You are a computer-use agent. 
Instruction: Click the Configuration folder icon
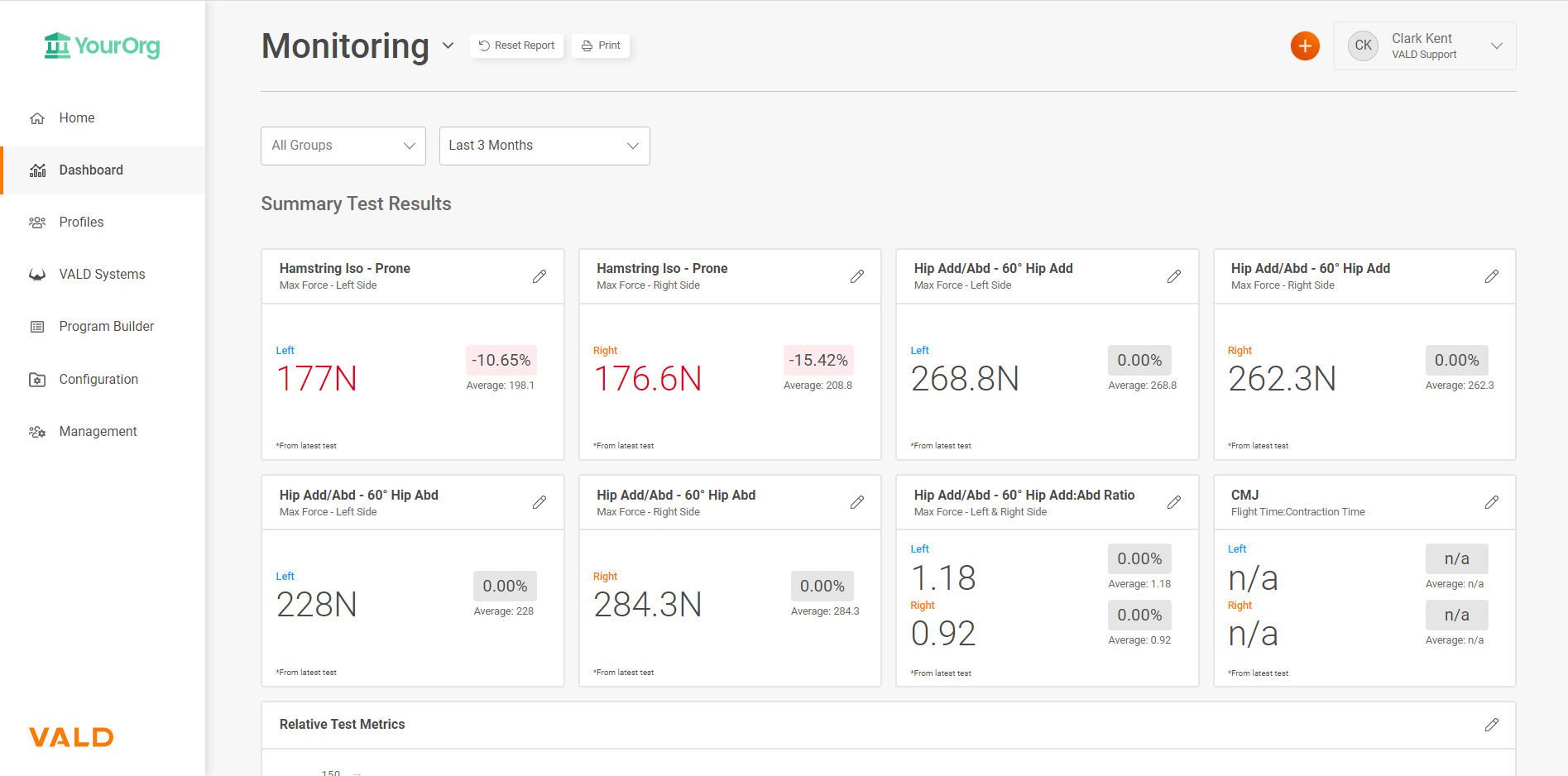pos(37,380)
